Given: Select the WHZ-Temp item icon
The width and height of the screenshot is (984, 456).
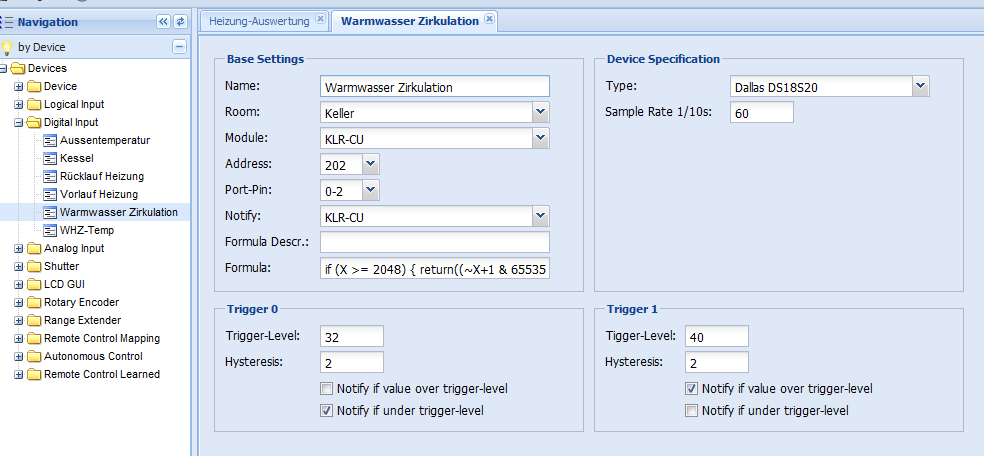Looking at the screenshot, I should point(50,230).
